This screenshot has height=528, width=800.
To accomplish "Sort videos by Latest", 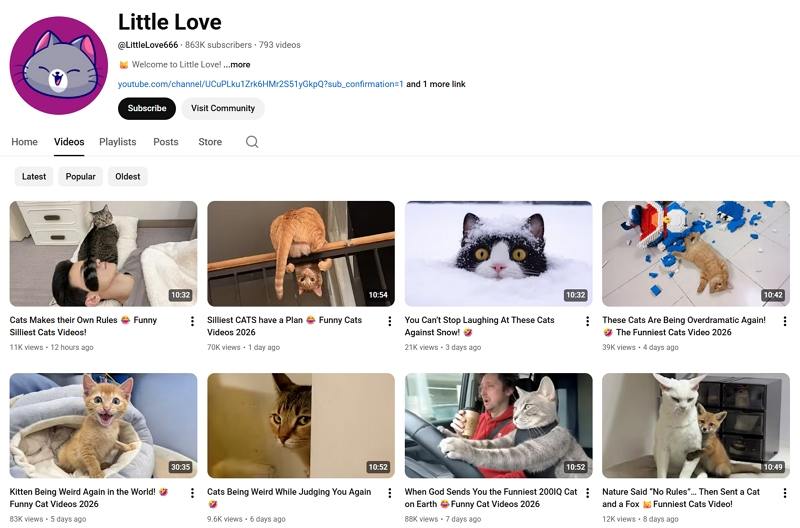I will pos(34,177).
